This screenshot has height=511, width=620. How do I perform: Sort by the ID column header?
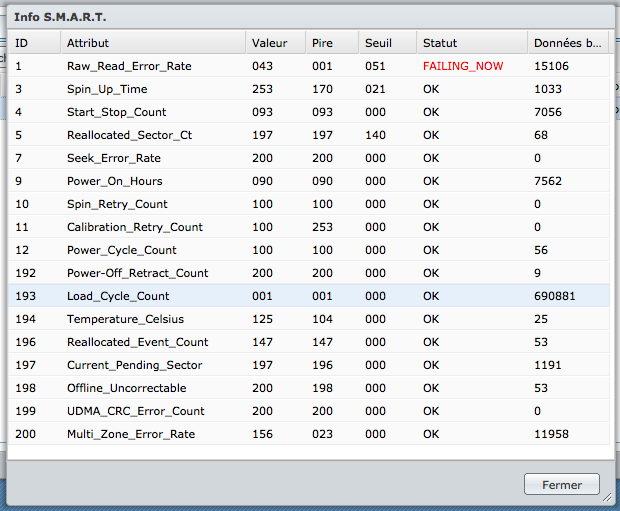34,43
